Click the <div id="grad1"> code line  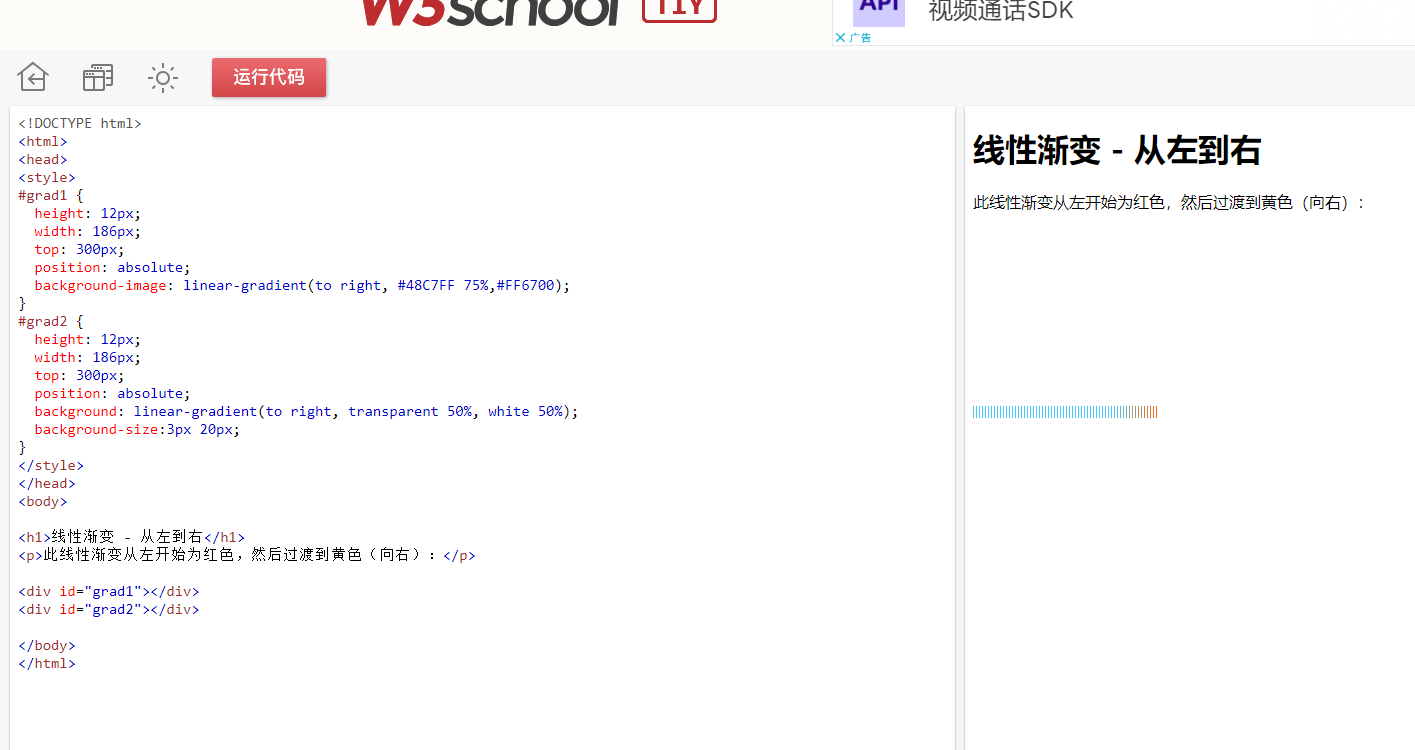coord(109,591)
